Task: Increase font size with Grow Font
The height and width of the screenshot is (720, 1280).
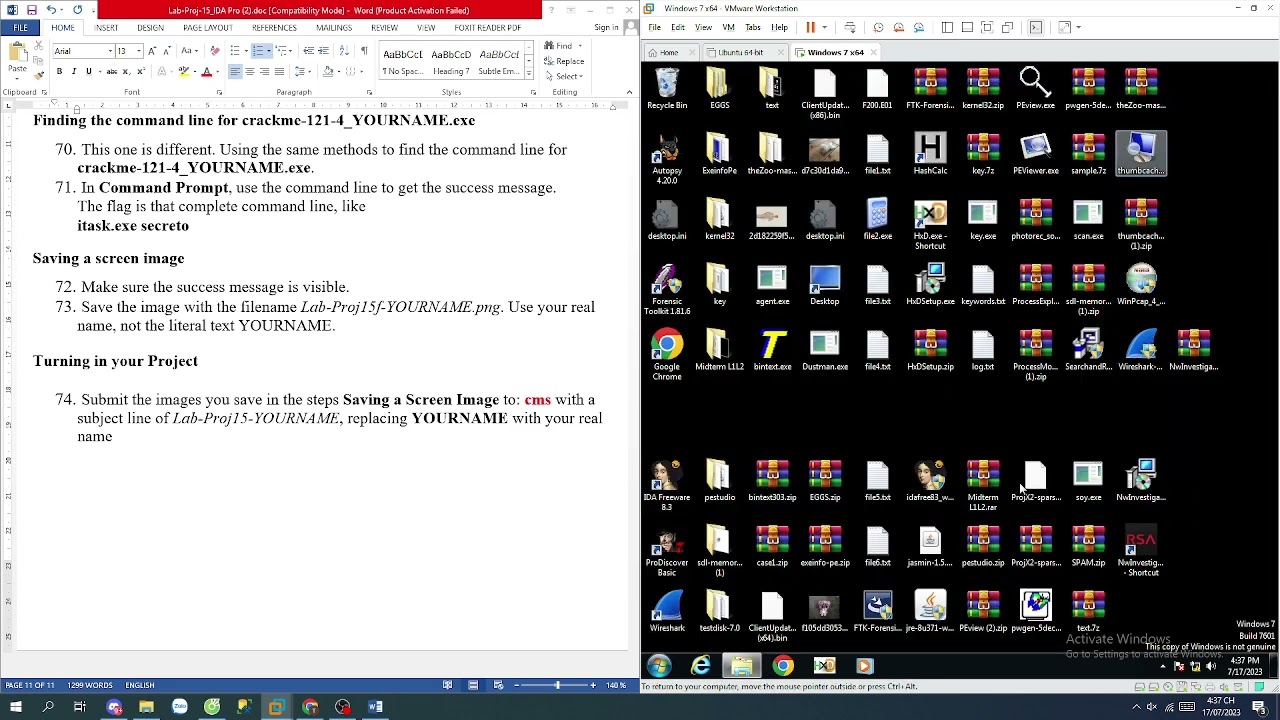Action: coord(152,51)
